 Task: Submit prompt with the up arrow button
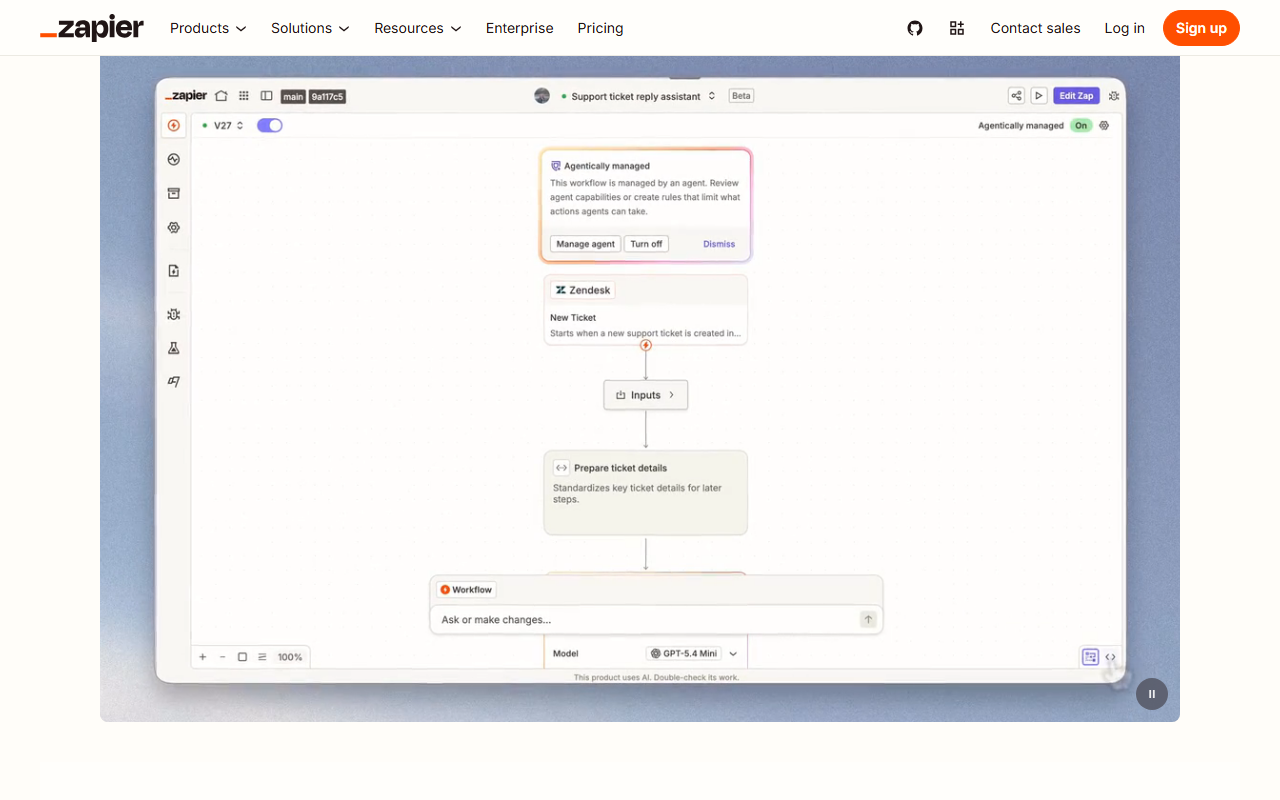point(868,620)
